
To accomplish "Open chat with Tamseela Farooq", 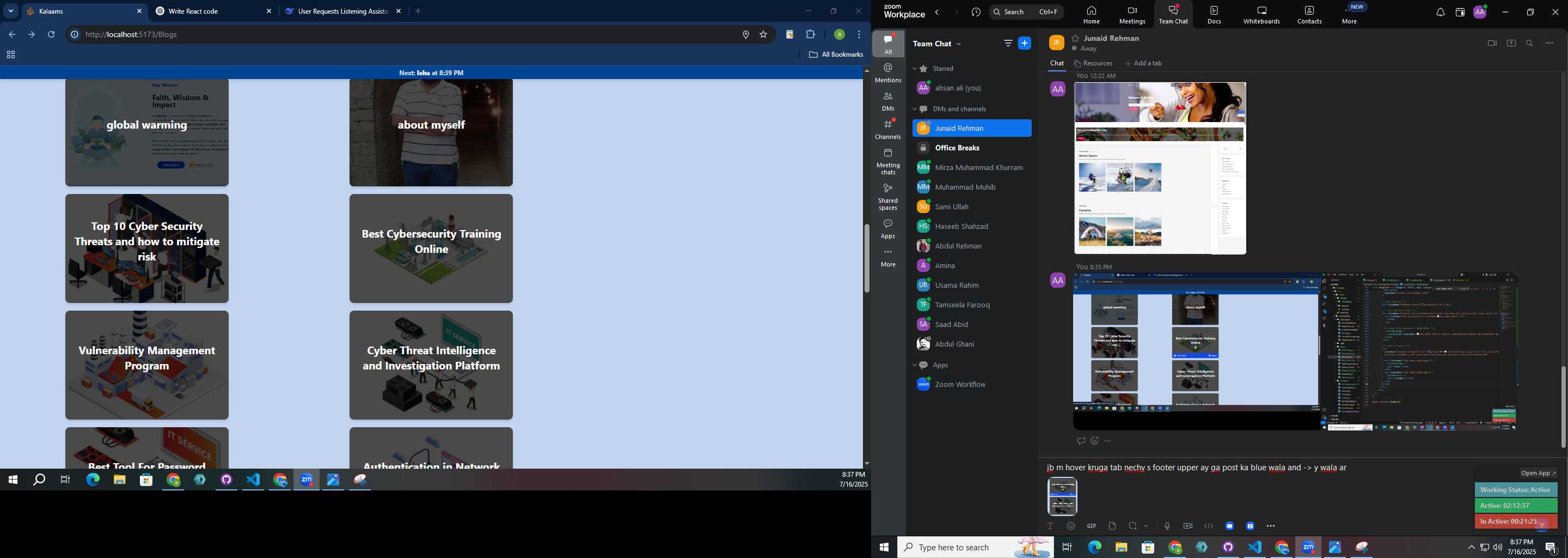I will coord(971,305).
